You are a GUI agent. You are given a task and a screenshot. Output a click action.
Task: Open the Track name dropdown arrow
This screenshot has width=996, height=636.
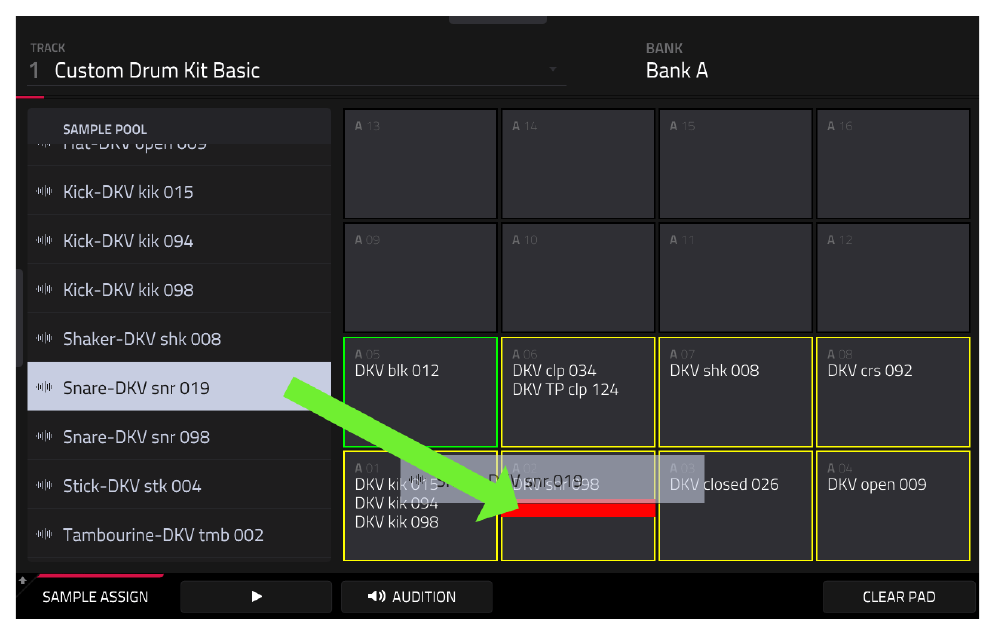pyautogui.click(x=553, y=69)
